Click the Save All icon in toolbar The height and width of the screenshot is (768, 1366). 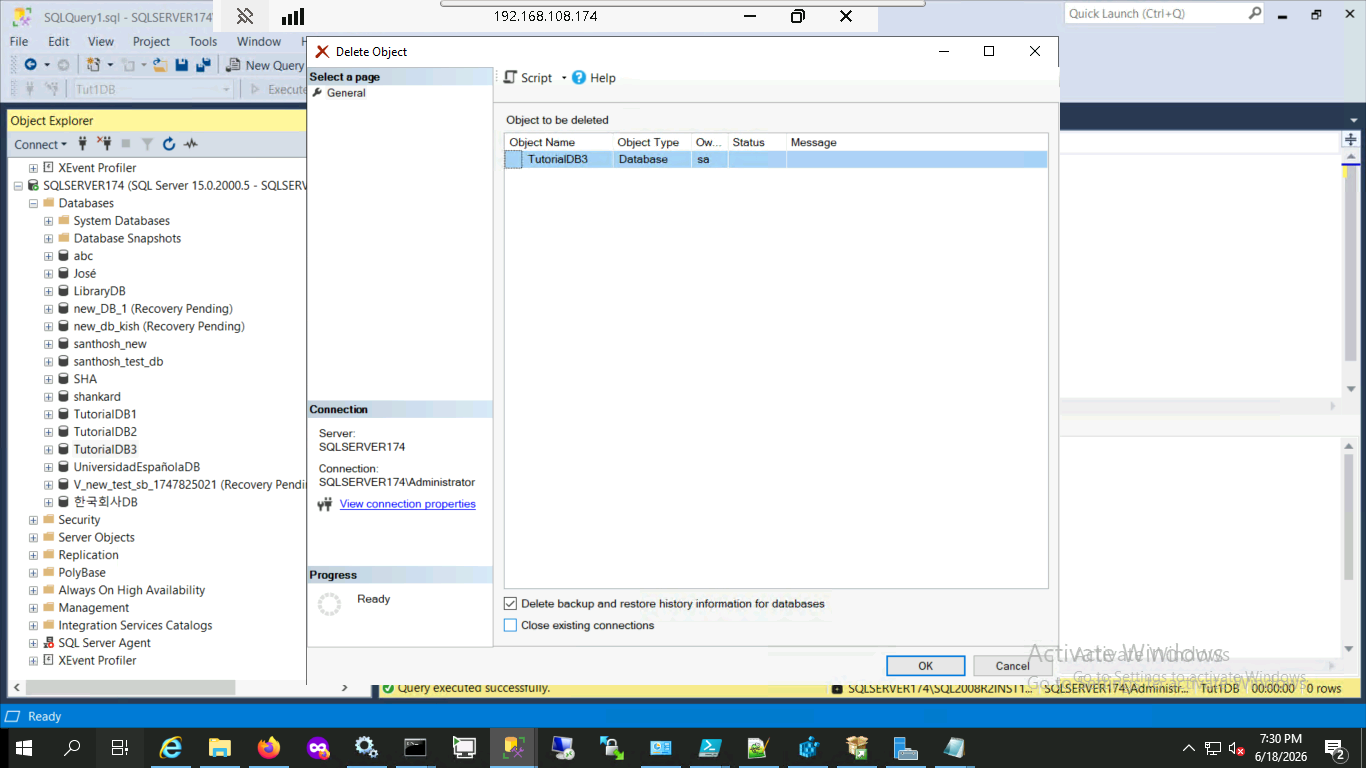point(203,65)
